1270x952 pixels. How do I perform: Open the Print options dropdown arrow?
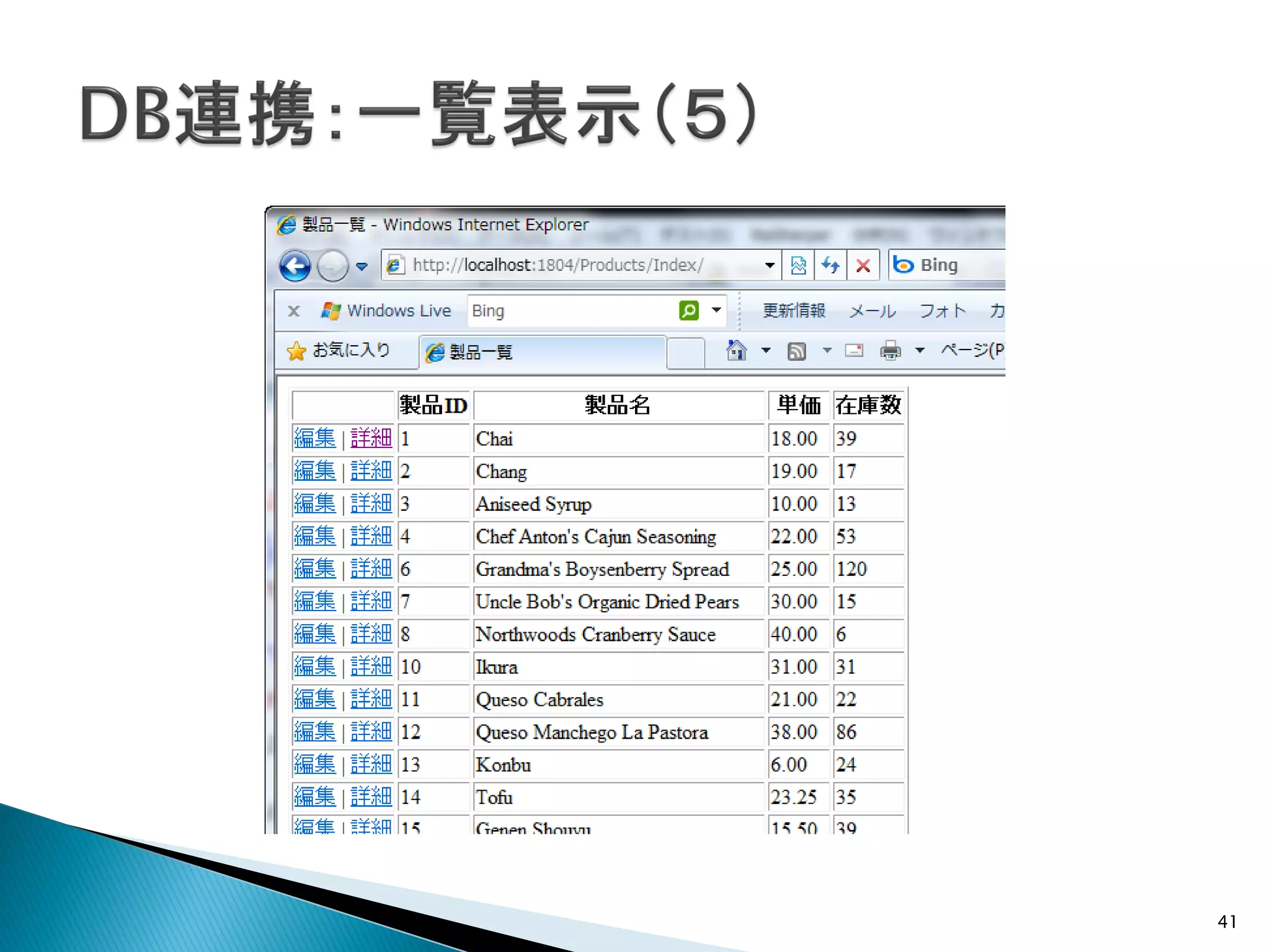pyautogui.click(x=920, y=351)
